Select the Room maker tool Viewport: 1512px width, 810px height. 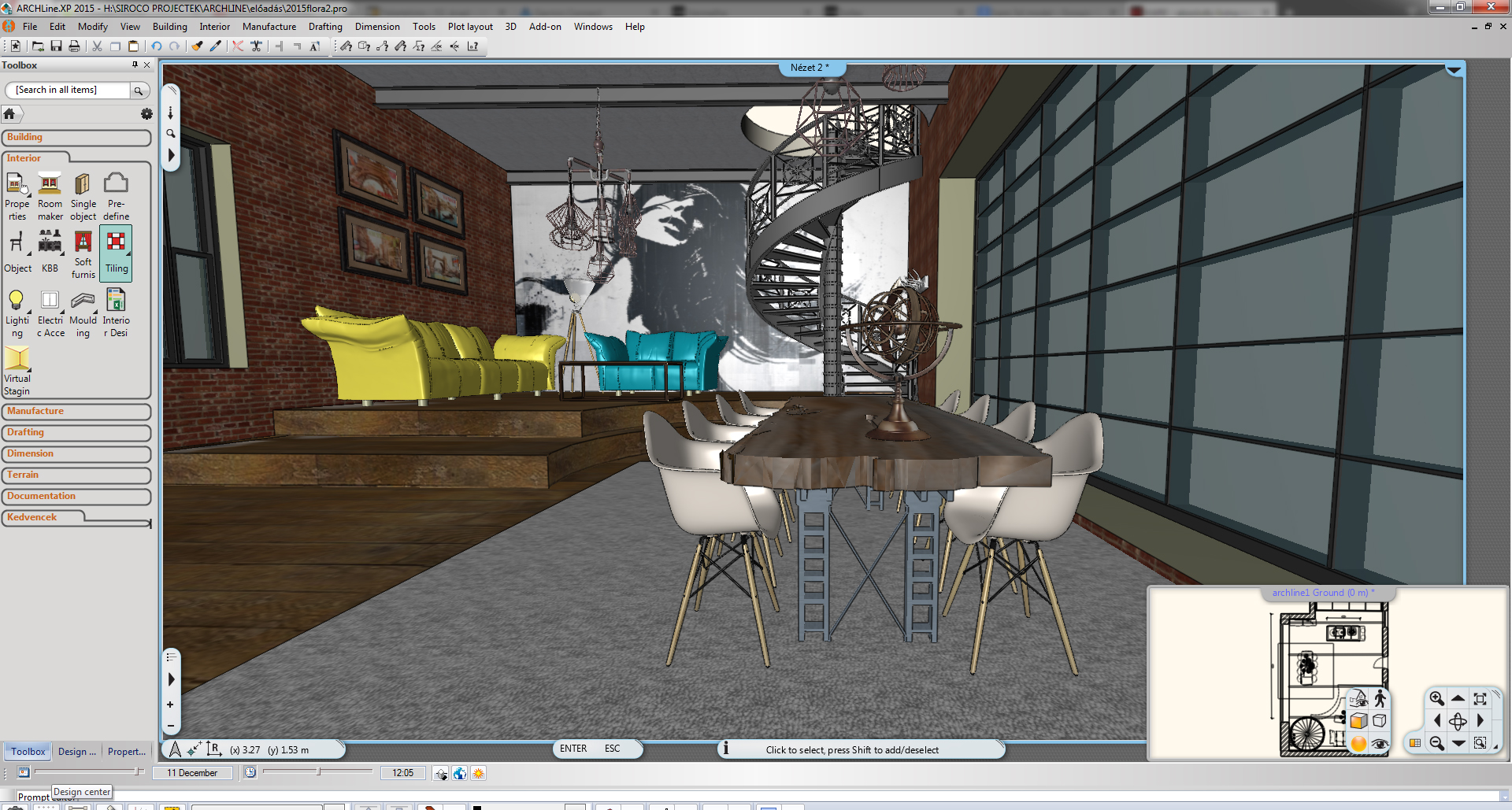tap(50, 197)
